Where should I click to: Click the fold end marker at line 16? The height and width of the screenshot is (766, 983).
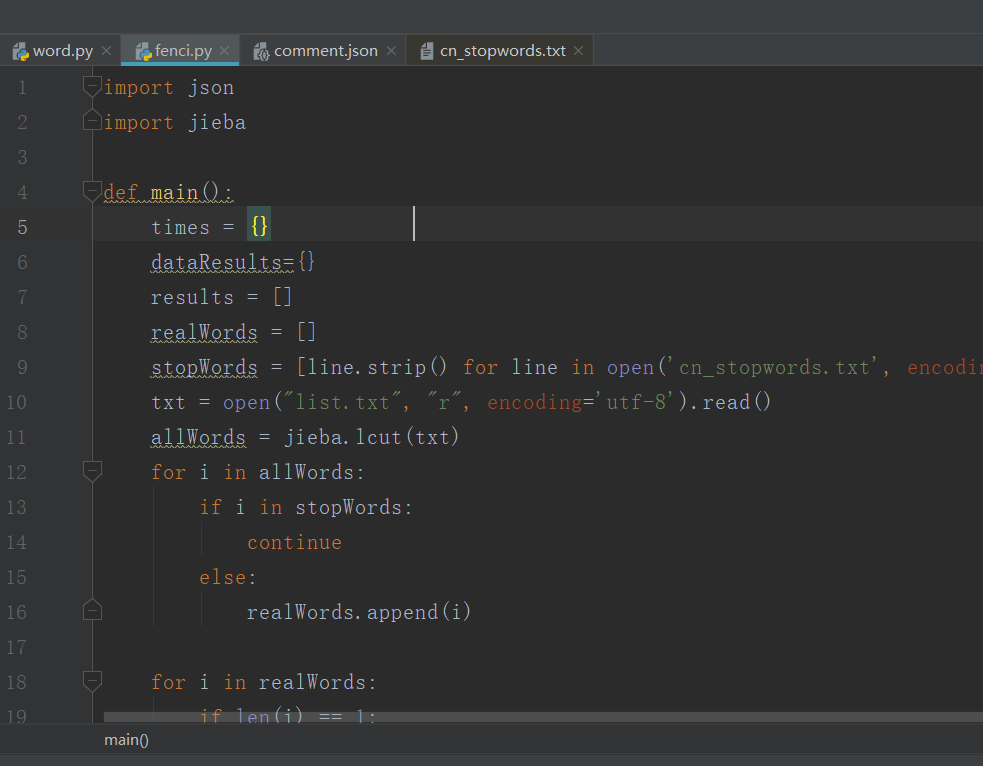point(92,610)
